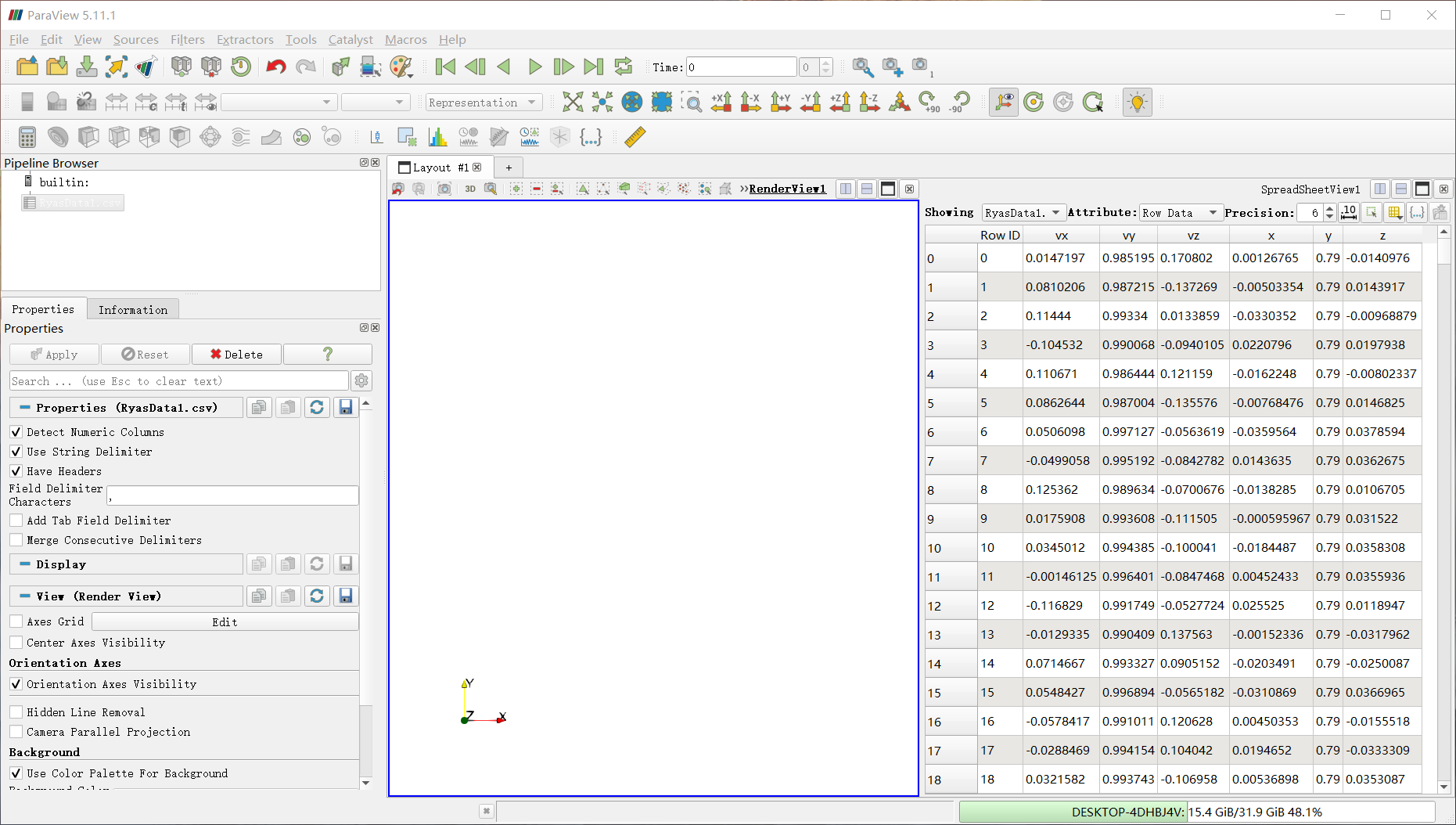Open the Sources menu
This screenshot has height=825, width=1456.
(x=135, y=39)
